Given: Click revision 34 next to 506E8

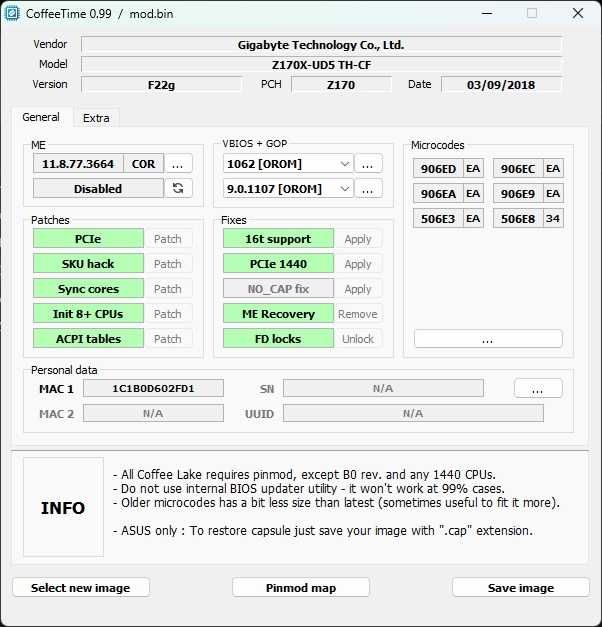Looking at the screenshot, I should pos(553,218).
